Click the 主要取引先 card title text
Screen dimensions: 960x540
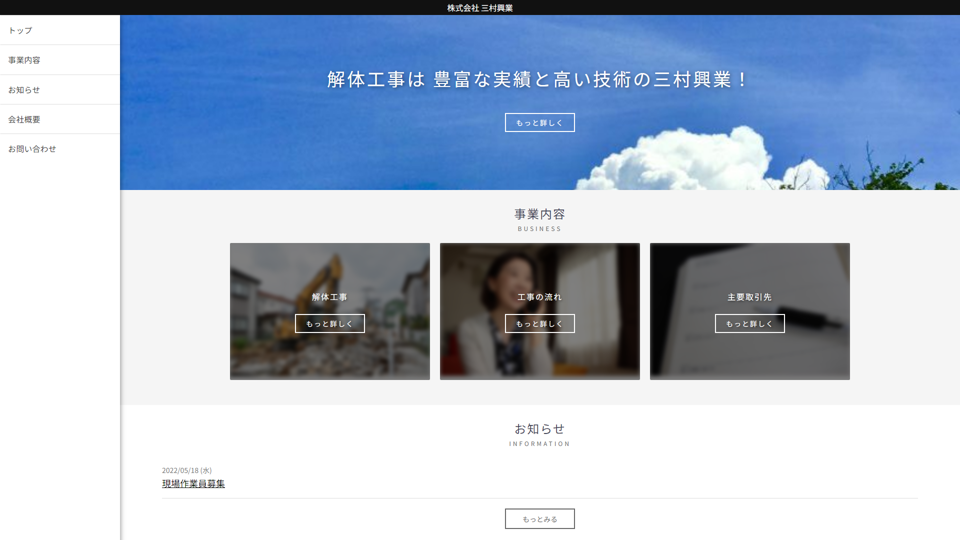750,297
